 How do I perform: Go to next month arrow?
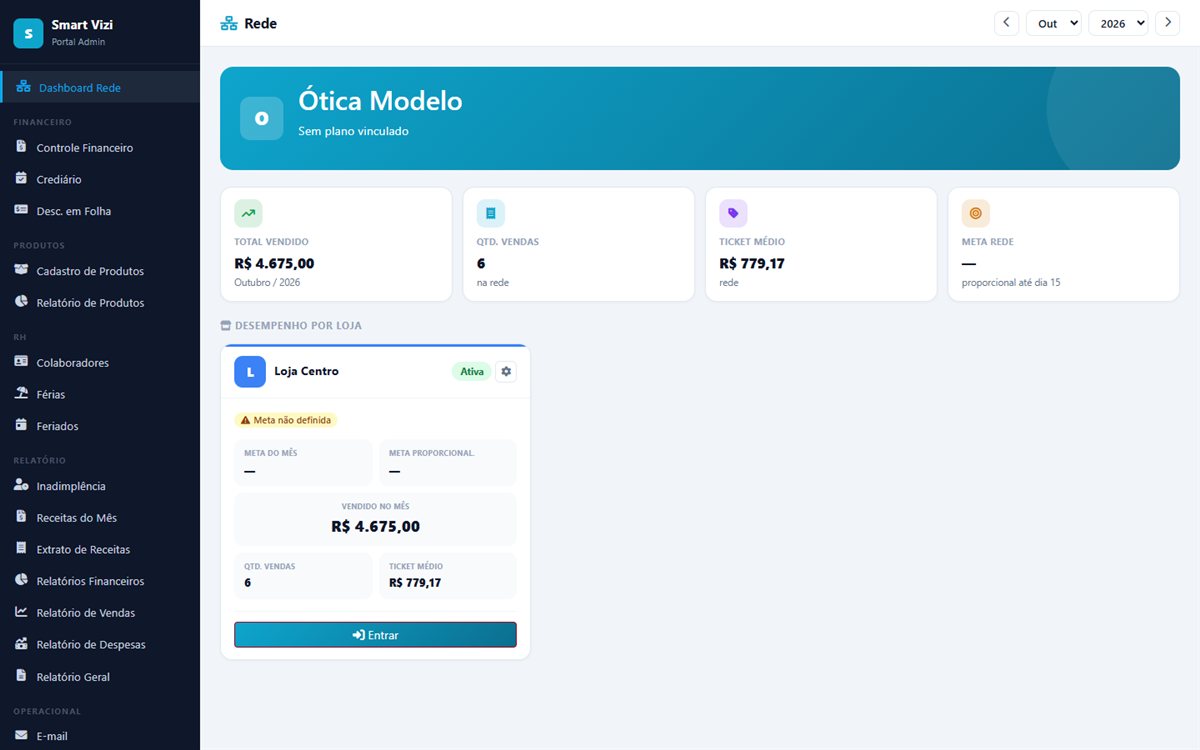click(1167, 23)
